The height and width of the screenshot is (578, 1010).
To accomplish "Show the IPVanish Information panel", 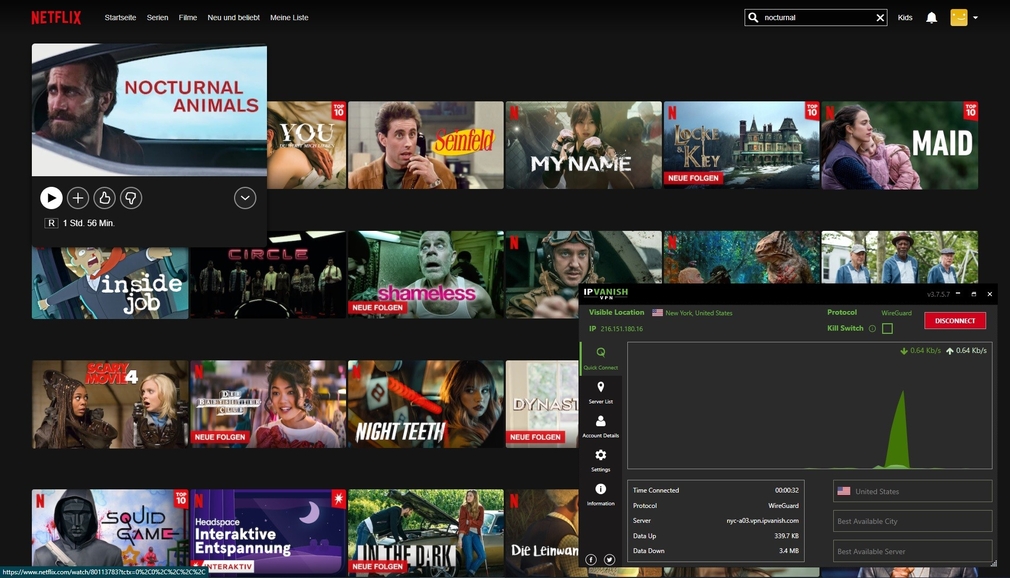I will click(x=600, y=494).
